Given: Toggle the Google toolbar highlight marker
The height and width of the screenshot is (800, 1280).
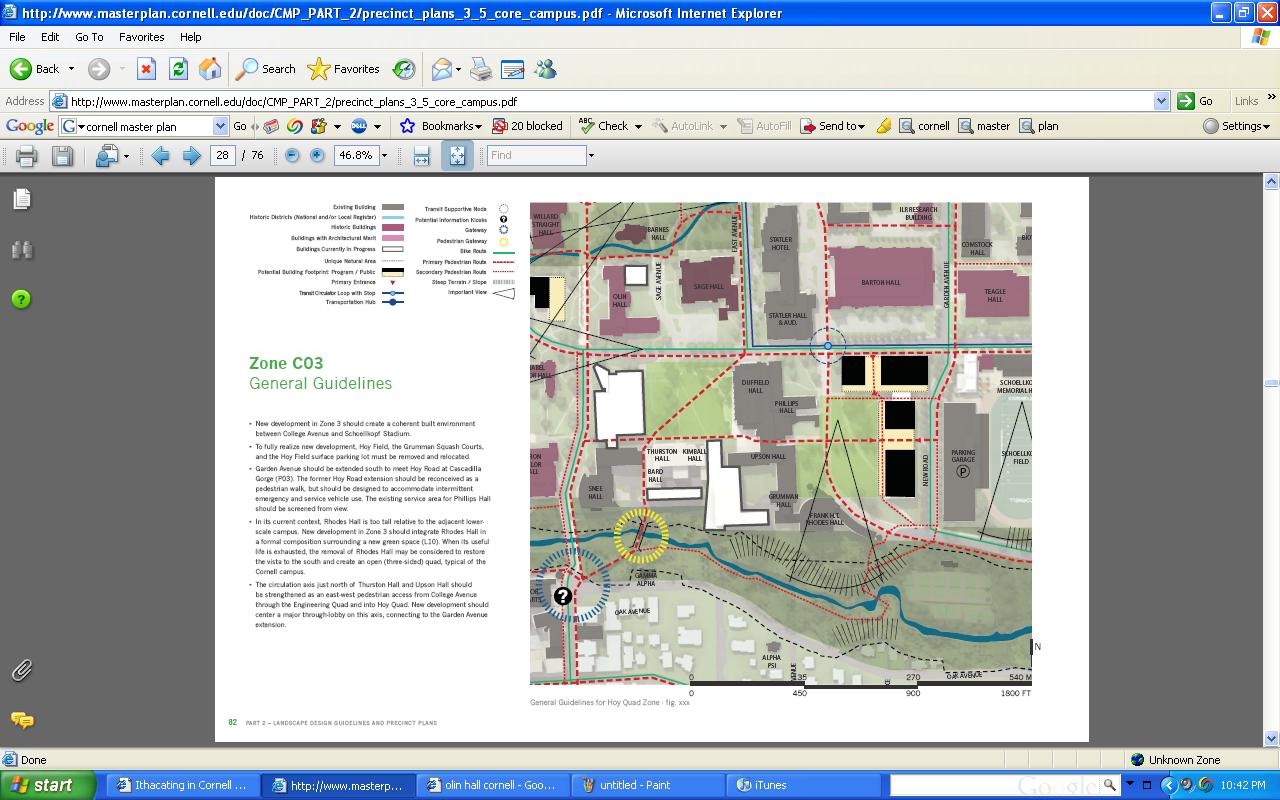Looking at the screenshot, I should [x=883, y=127].
